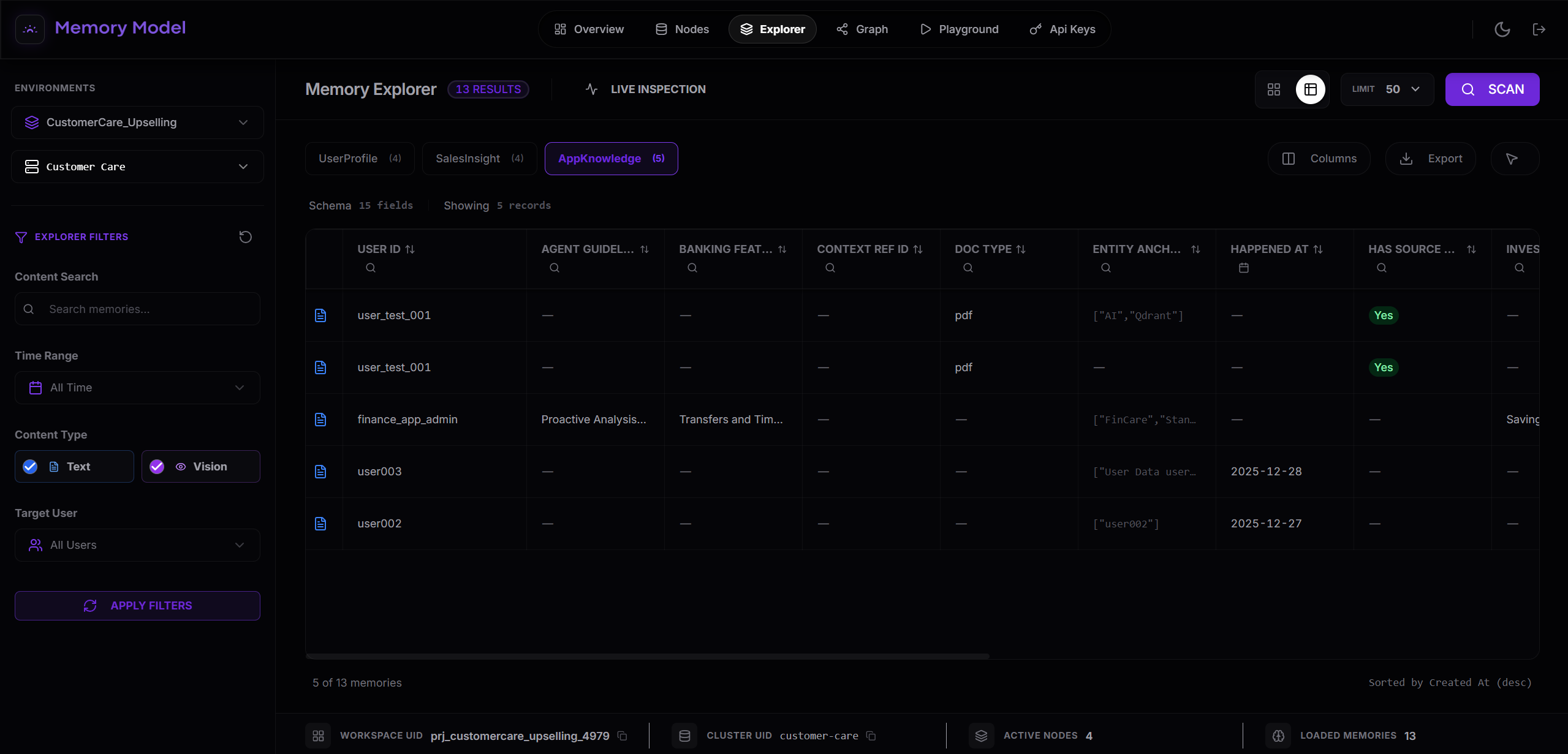This screenshot has width=1568, height=754.
Task: Toggle sort order on USER ID column
Action: click(411, 249)
